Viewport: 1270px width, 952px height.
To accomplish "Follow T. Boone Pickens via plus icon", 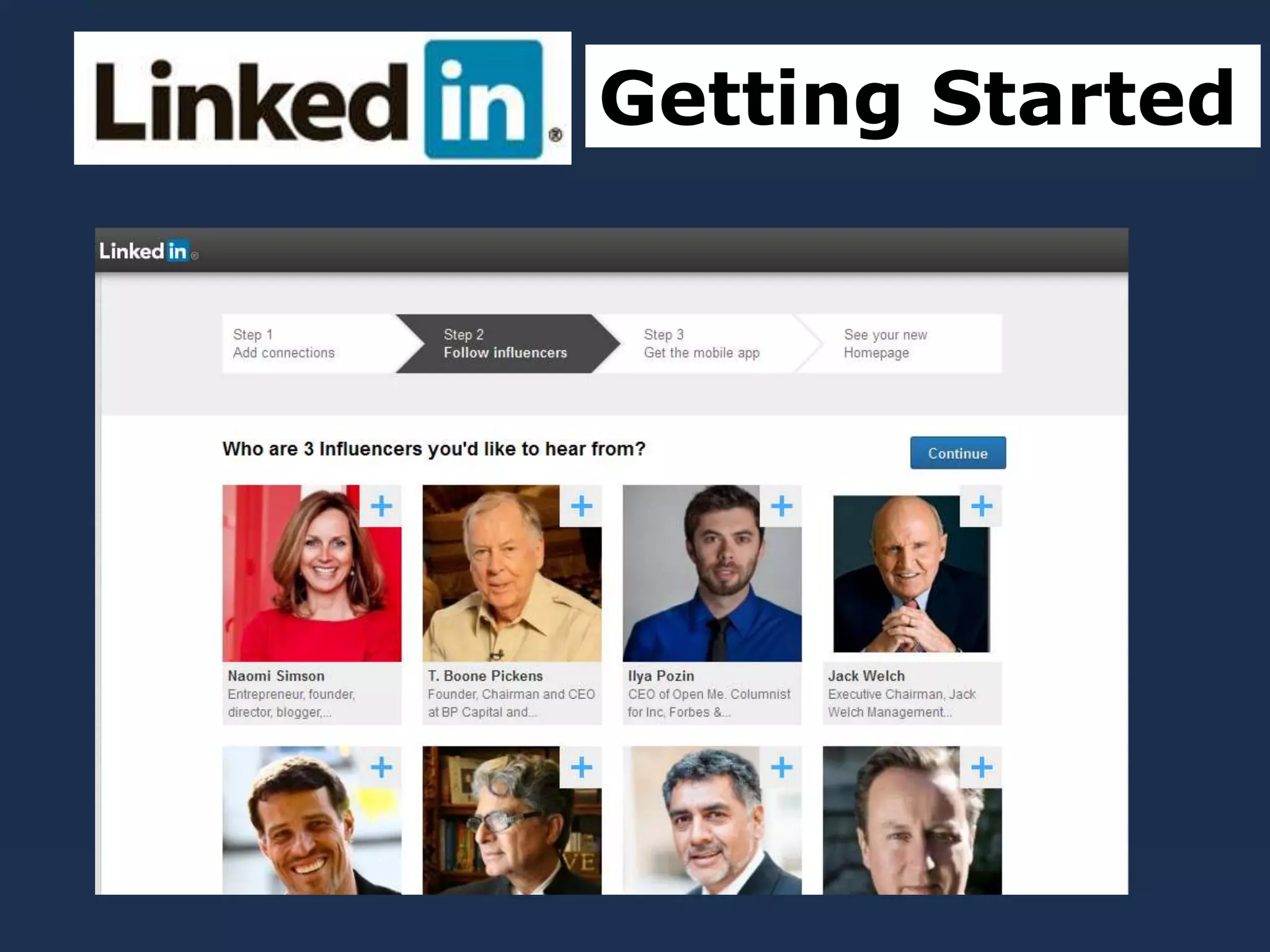I will point(581,506).
